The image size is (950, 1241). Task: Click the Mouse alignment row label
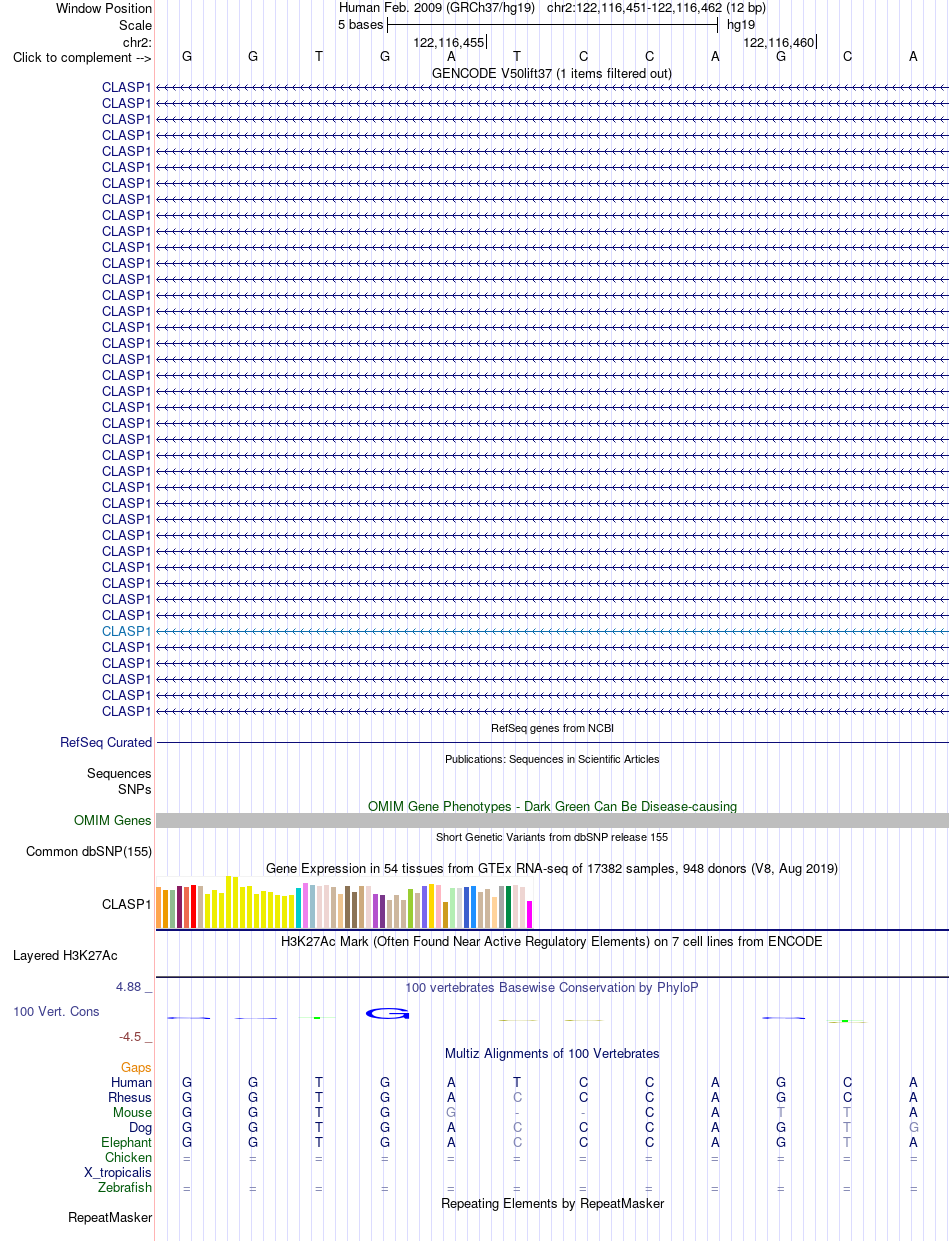[132, 1113]
